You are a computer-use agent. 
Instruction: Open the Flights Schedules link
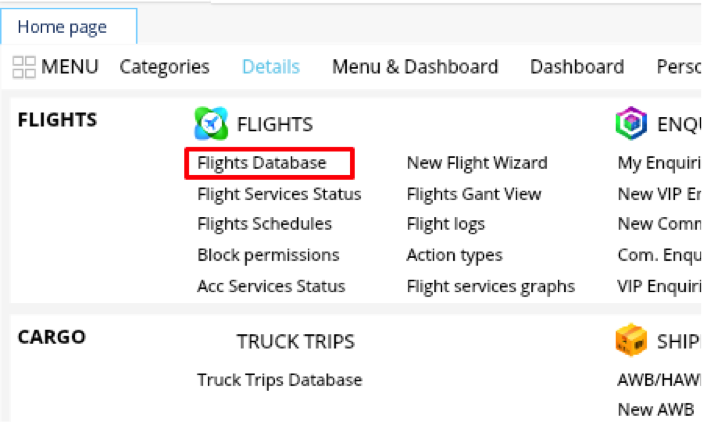pyautogui.click(x=264, y=224)
